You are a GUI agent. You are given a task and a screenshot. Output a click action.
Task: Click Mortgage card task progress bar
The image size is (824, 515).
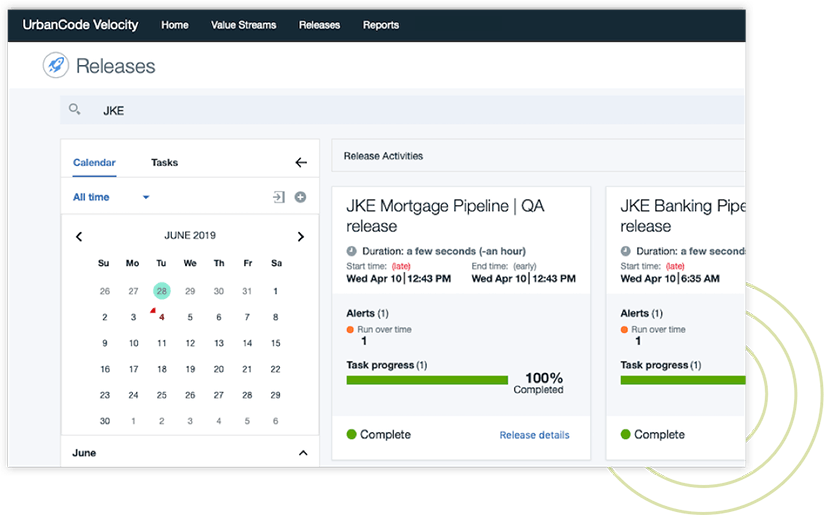tap(427, 380)
